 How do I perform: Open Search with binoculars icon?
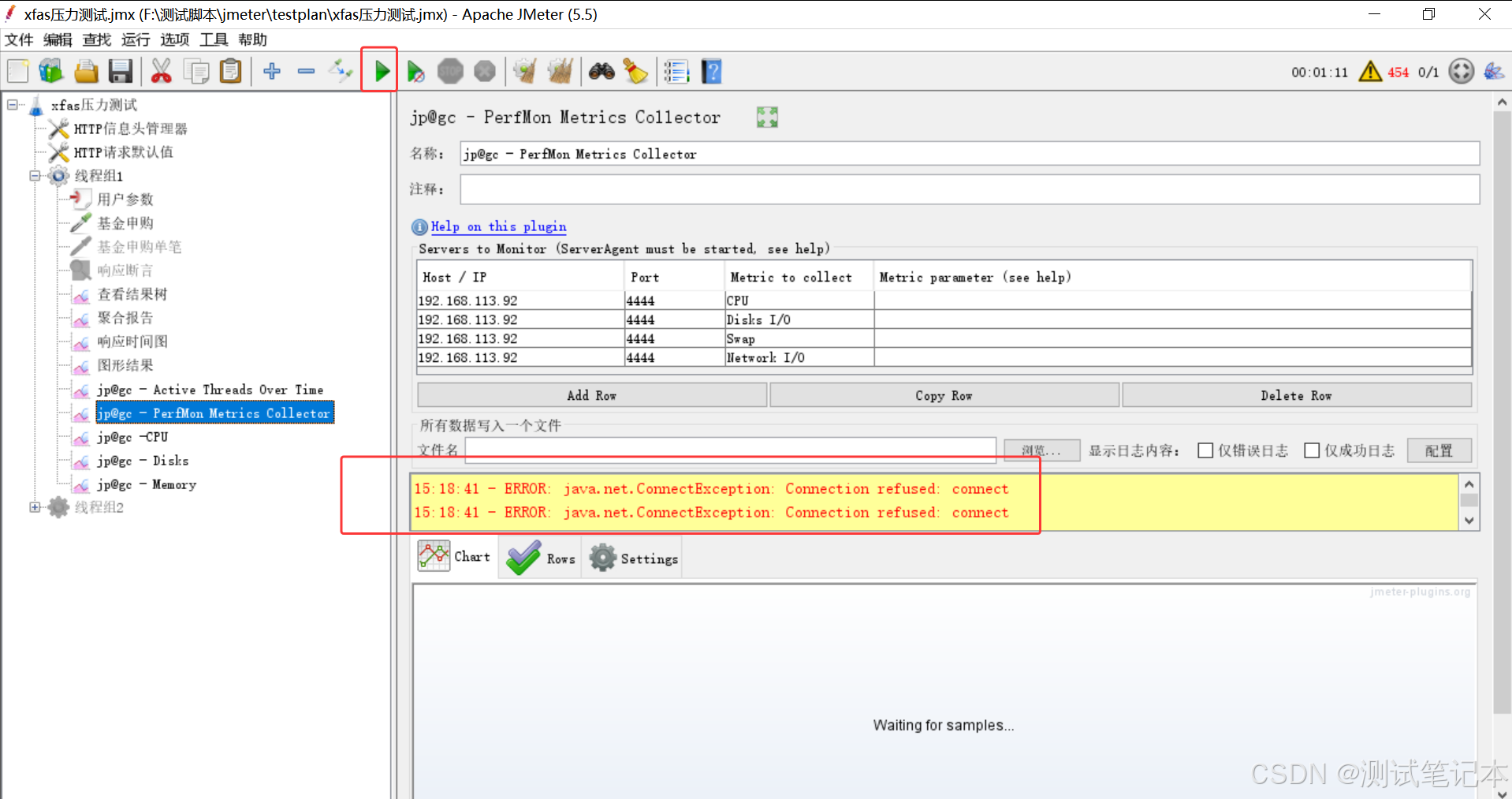601,71
